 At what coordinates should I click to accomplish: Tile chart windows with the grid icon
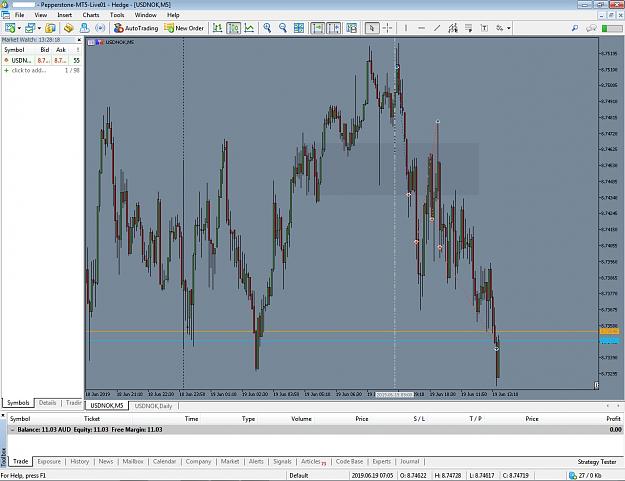pyautogui.click(x=299, y=28)
